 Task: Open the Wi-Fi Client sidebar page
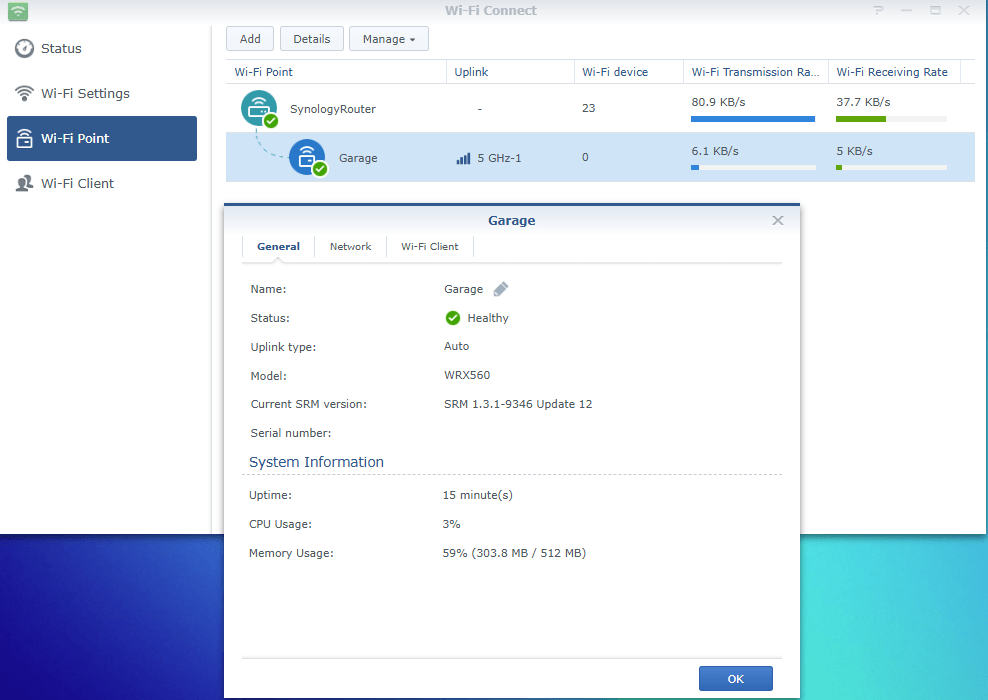tap(101, 183)
